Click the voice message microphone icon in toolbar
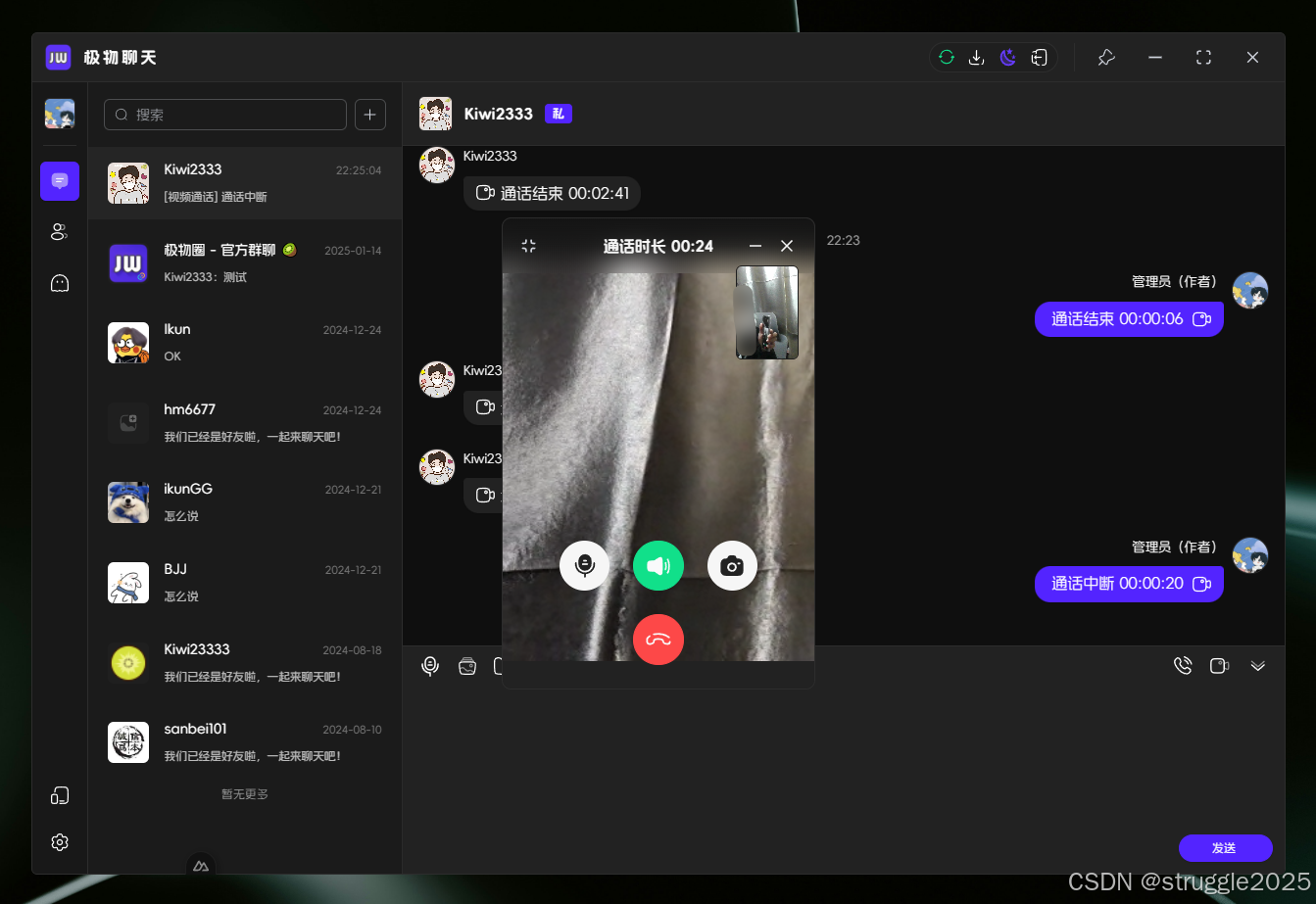Screen dimensions: 1316x904 (430, 666)
